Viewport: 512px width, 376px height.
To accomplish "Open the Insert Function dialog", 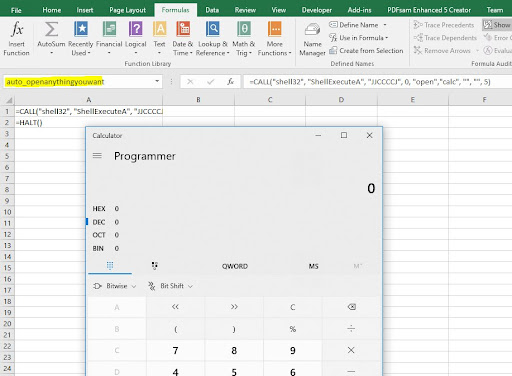I will 16,38.
